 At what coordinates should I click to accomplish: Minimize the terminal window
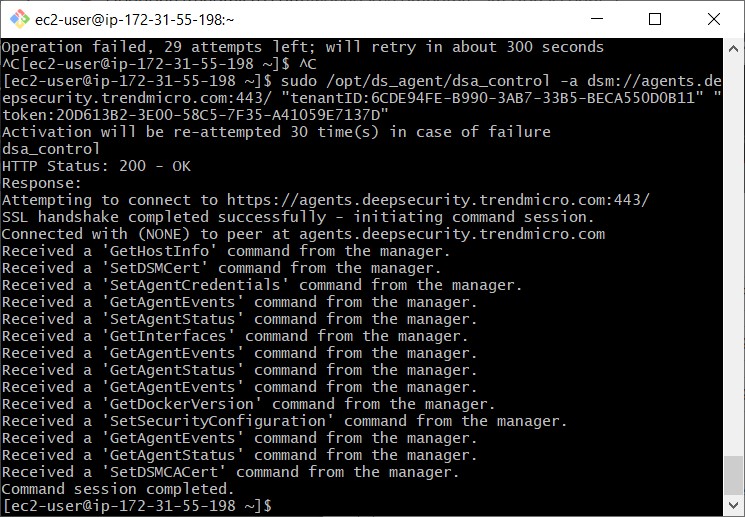pos(597,19)
